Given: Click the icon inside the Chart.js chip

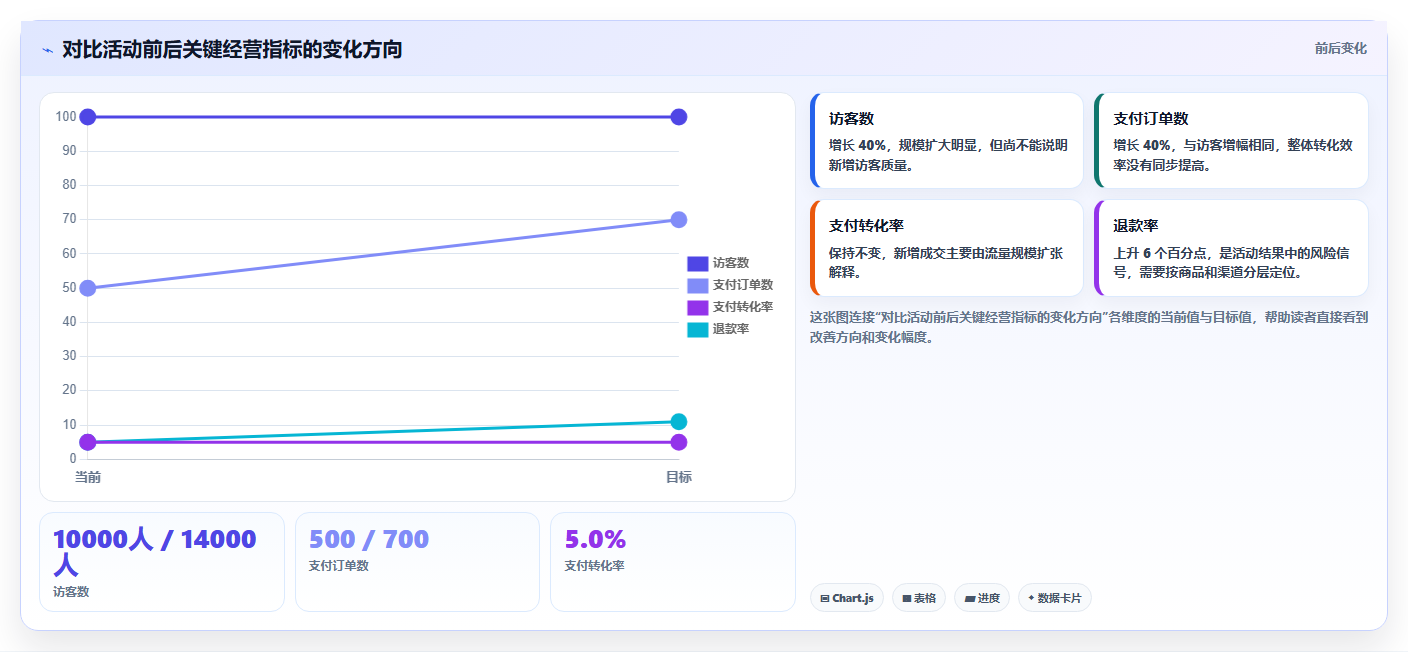Looking at the screenshot, I should click(x=825, y=598).
